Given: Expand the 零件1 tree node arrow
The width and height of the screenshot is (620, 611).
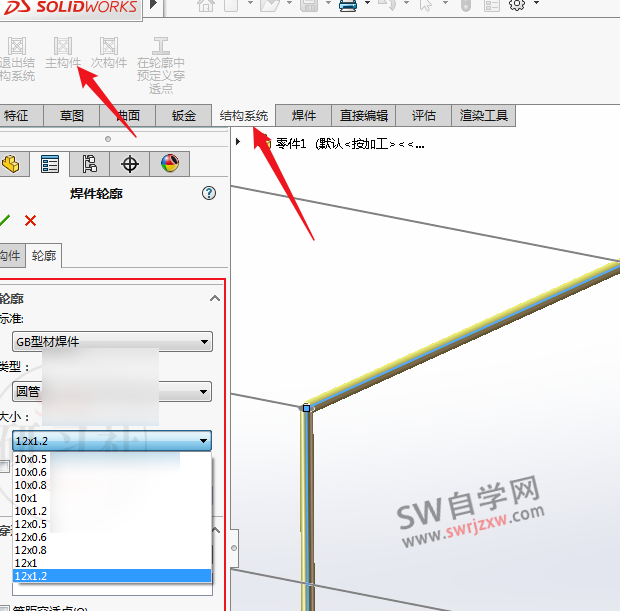Looking at the screenshot, I should click(238, 141).
